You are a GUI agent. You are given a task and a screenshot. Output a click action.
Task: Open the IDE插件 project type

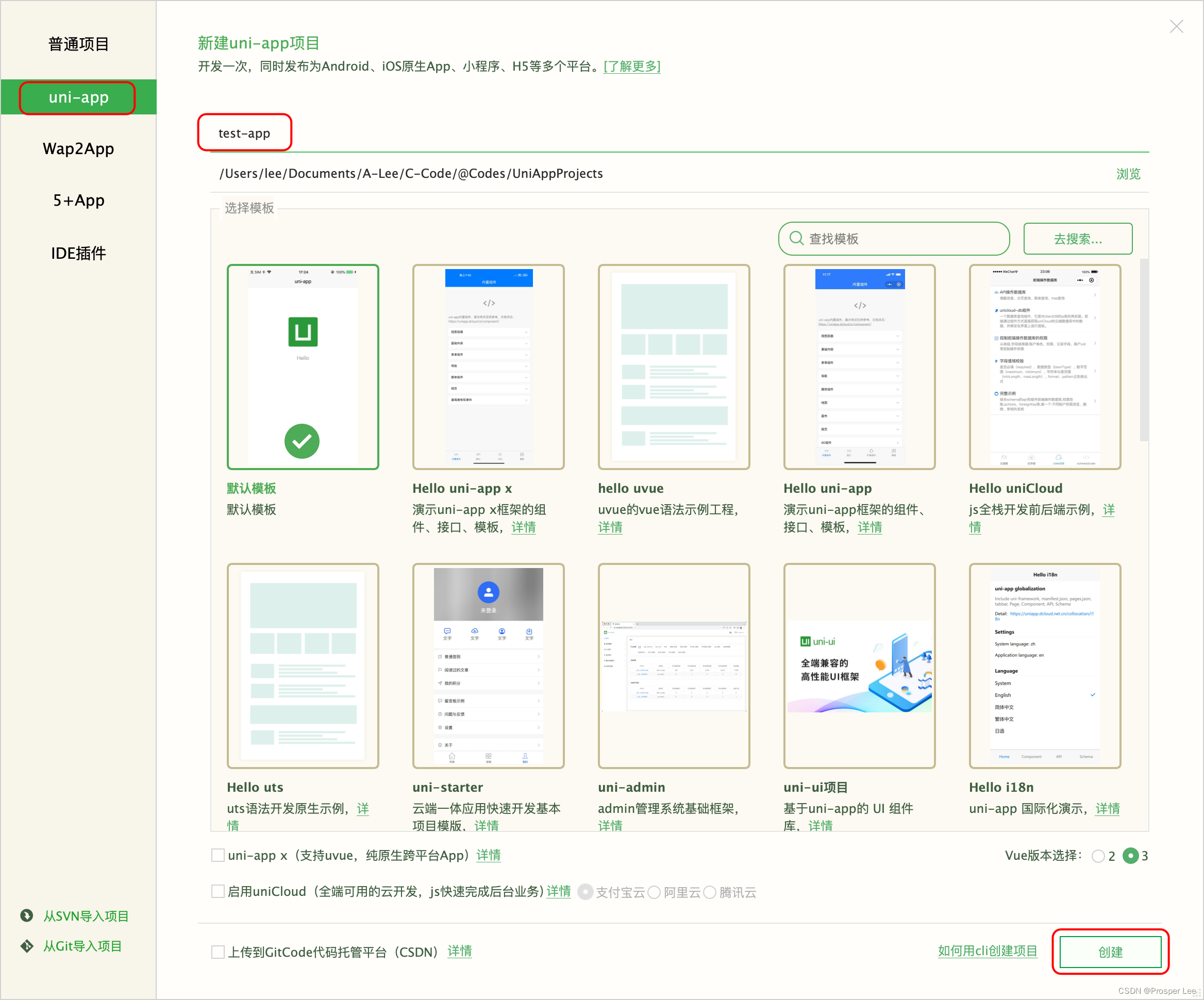(78, 253)
